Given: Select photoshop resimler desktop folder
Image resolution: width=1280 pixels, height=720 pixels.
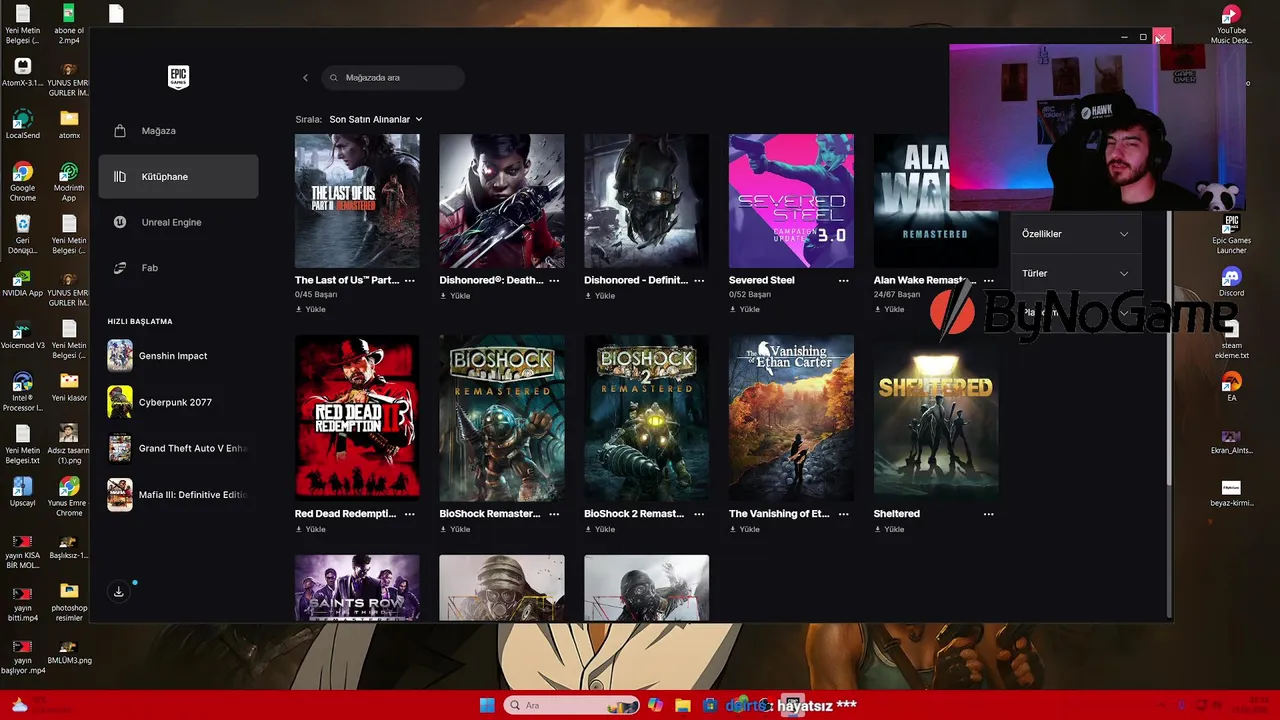Looking at the screenshot, I should pos(69,602).
